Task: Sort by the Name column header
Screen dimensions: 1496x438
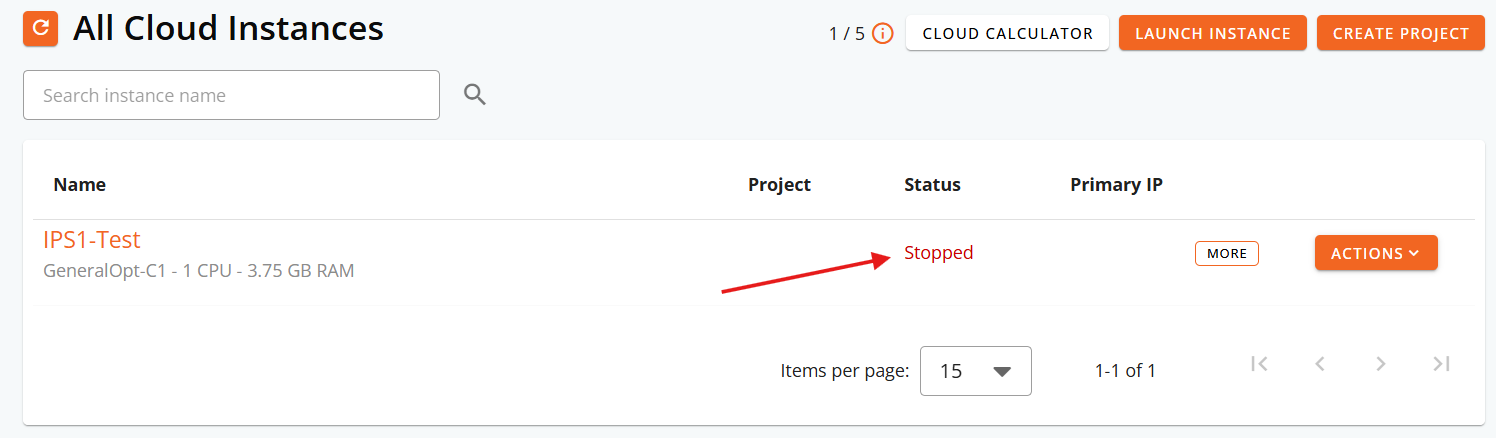Action: [x=80, y=185]
